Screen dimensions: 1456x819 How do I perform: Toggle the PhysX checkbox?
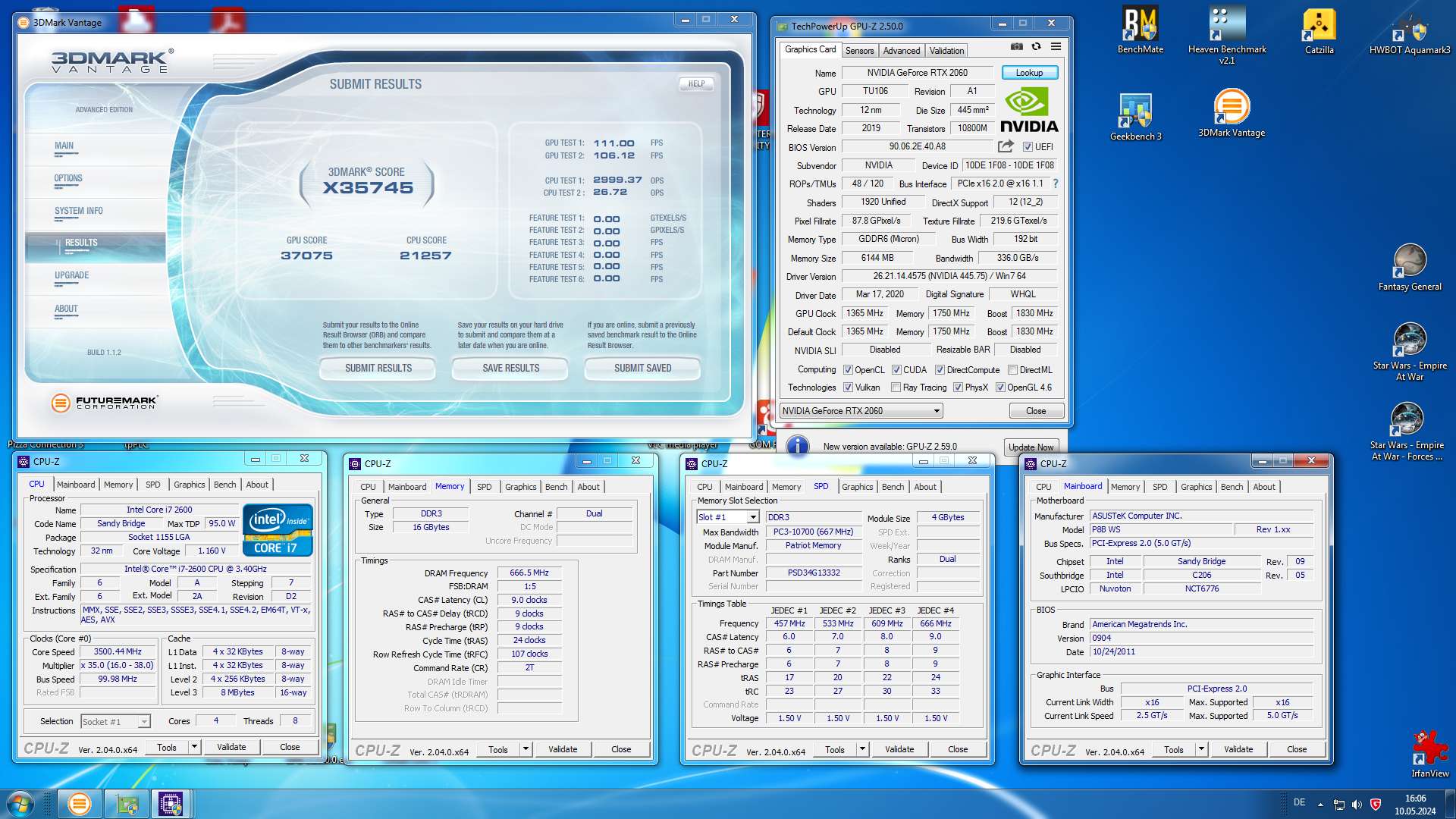959,388
